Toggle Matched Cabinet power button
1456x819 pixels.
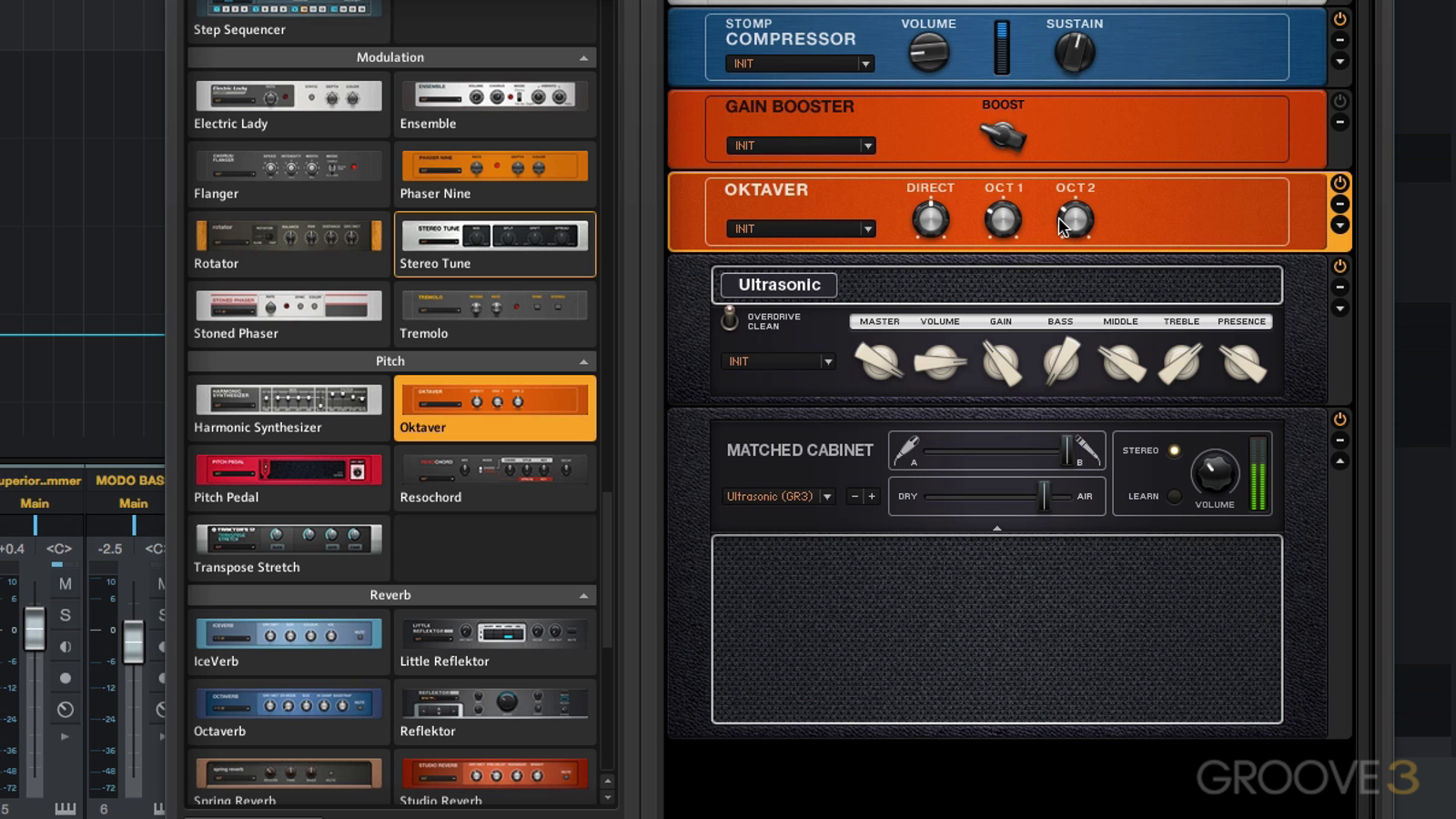pyautogui.click(x=1340, y=419)
